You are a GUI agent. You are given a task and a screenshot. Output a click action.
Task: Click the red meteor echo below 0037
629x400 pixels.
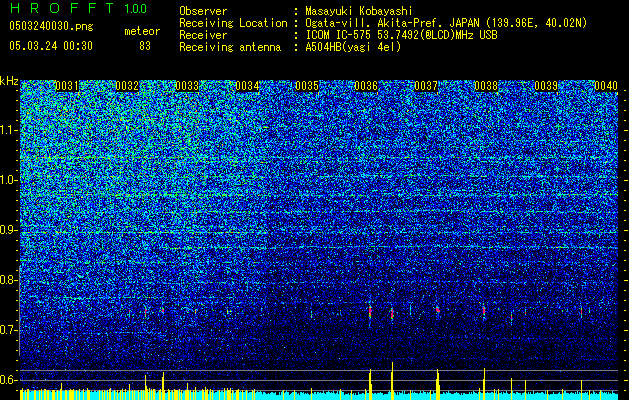tap(438, 310)
